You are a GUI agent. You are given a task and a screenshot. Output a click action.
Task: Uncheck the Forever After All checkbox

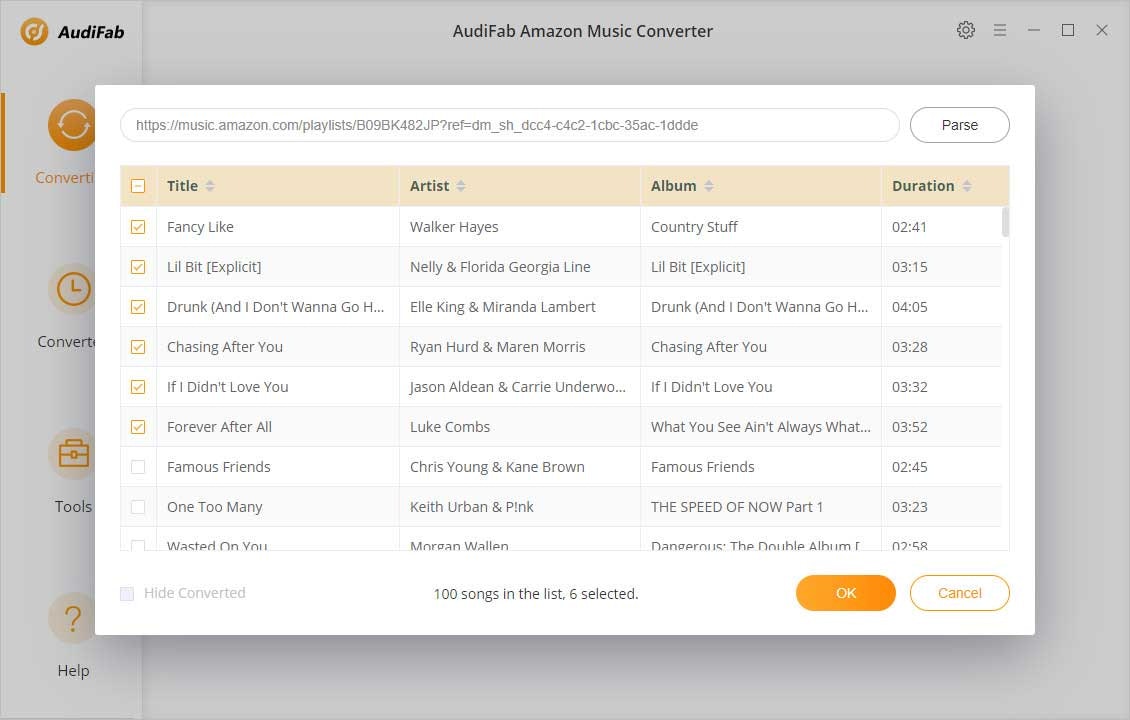[x=138, y=427]
